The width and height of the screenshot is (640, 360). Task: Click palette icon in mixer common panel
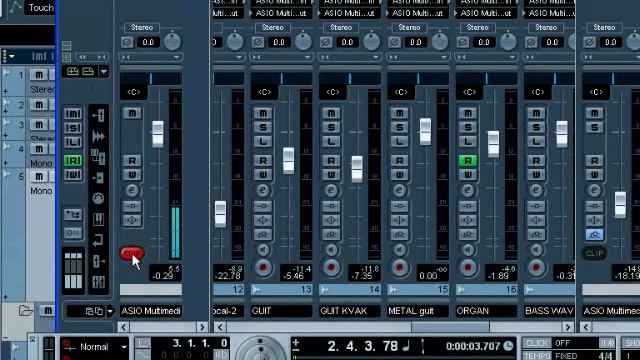point(98,198)
